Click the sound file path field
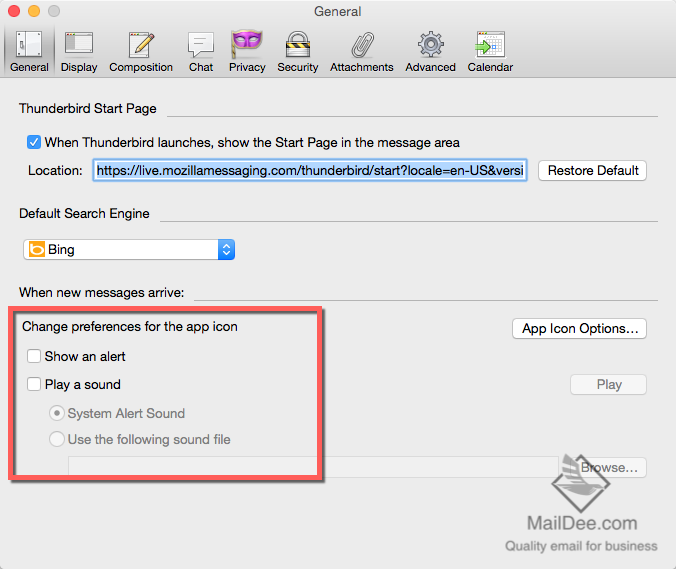Image resolution: width=676 pixels, height=569 pixels. click(313, 467)
